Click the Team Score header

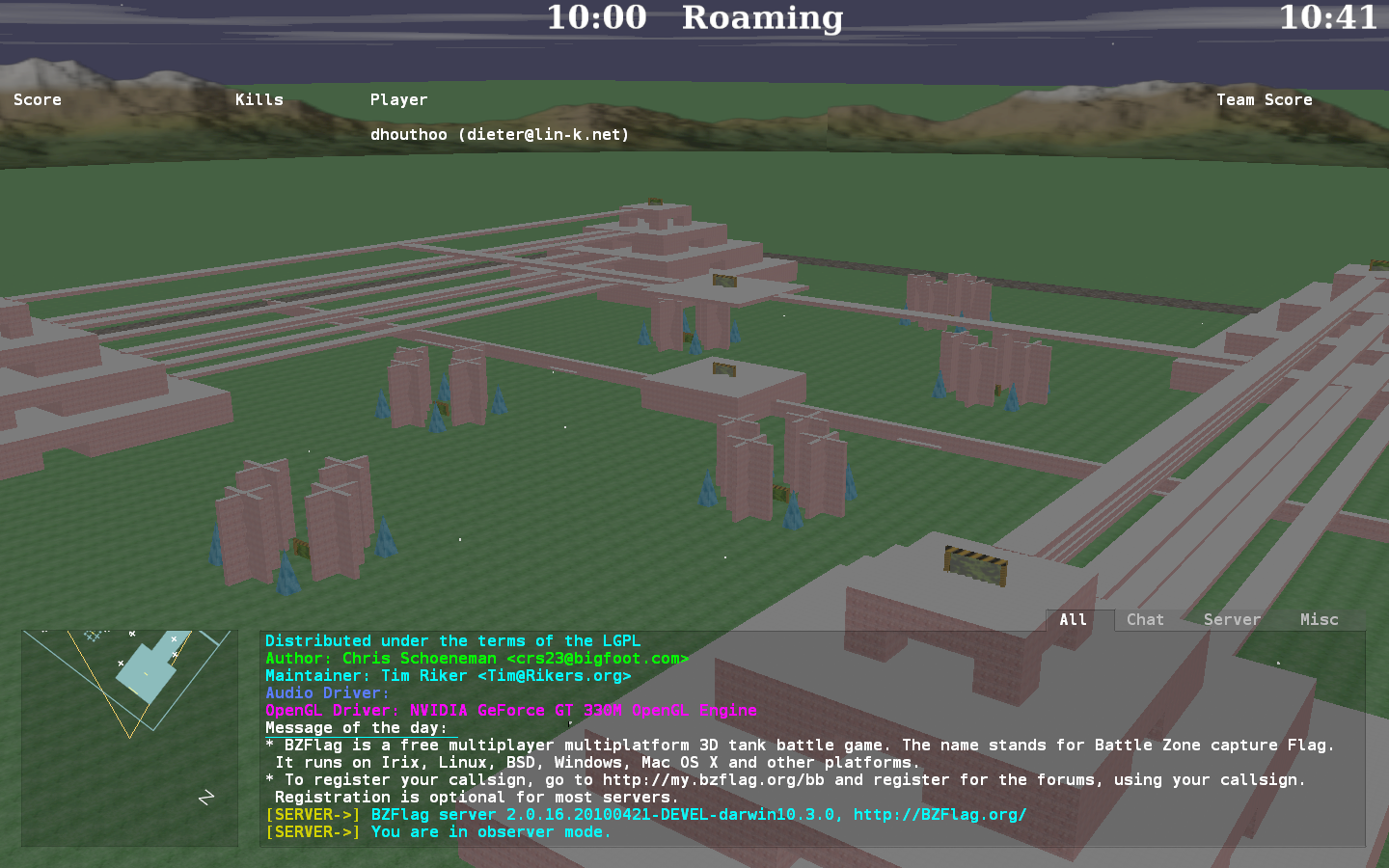click(x=1264, y=99)
